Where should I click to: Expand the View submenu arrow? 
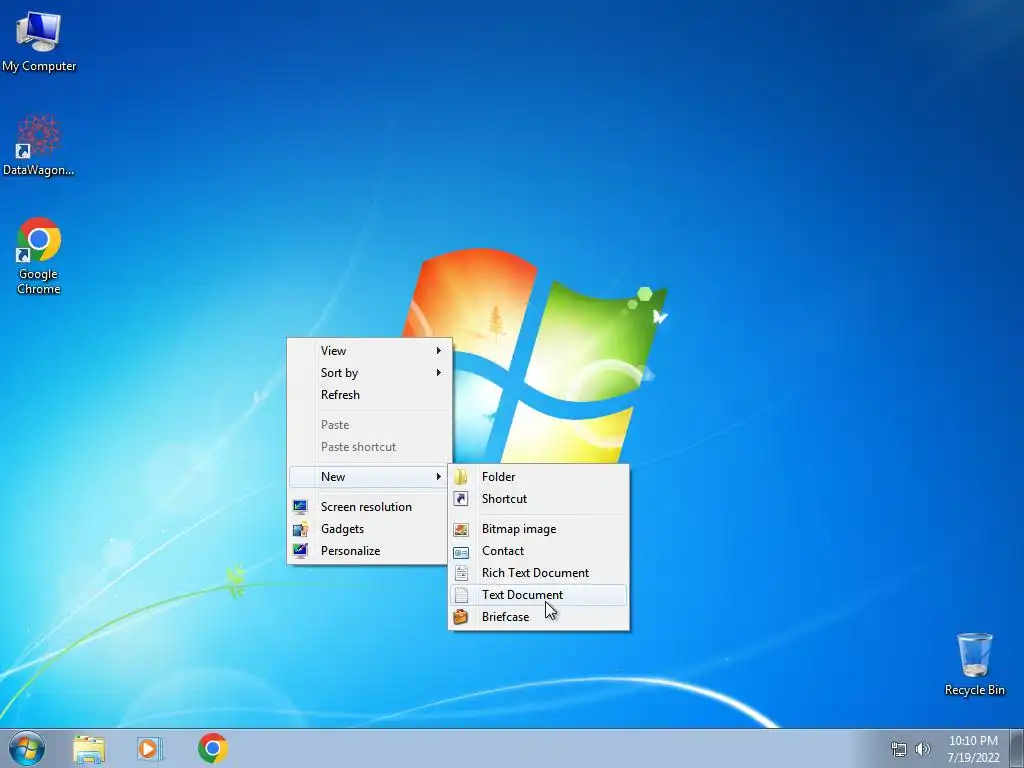click(439, 351)
